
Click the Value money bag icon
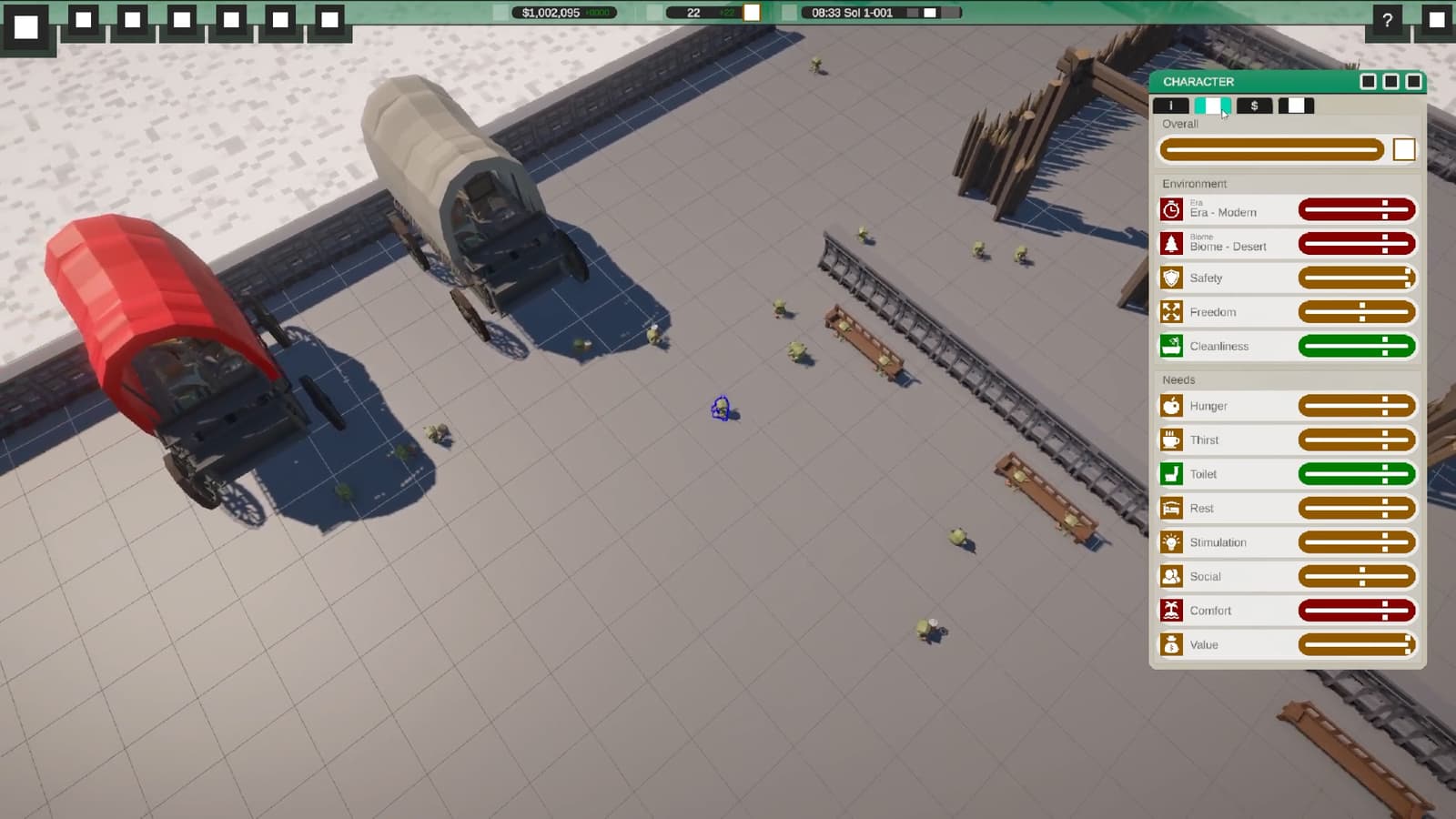coord(1171,644)
